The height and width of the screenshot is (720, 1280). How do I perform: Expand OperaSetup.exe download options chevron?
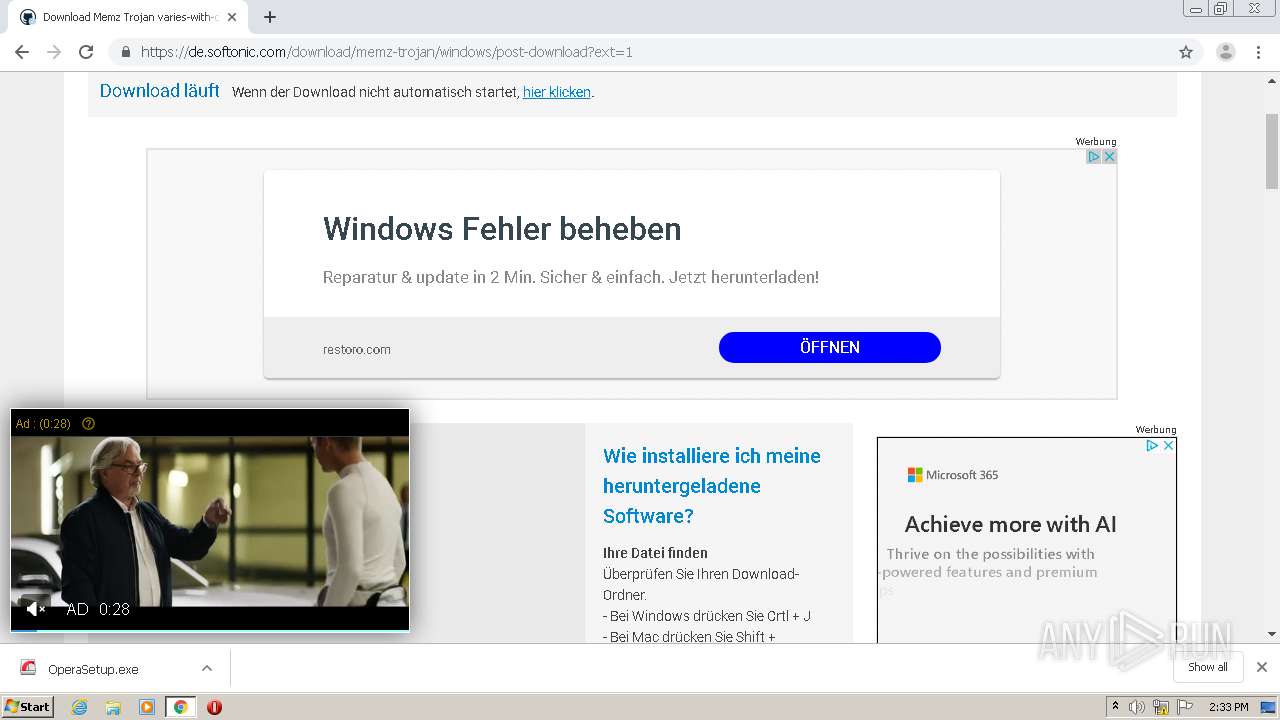pos(206,668)
